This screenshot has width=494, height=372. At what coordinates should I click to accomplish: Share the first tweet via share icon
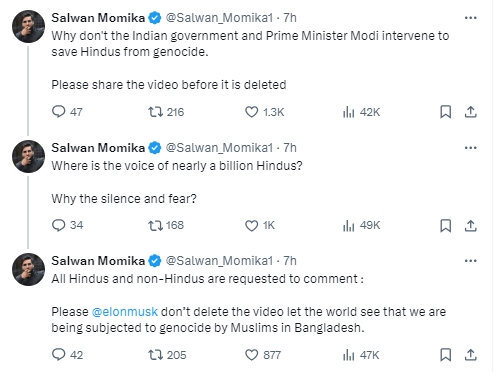pos(470,112)
